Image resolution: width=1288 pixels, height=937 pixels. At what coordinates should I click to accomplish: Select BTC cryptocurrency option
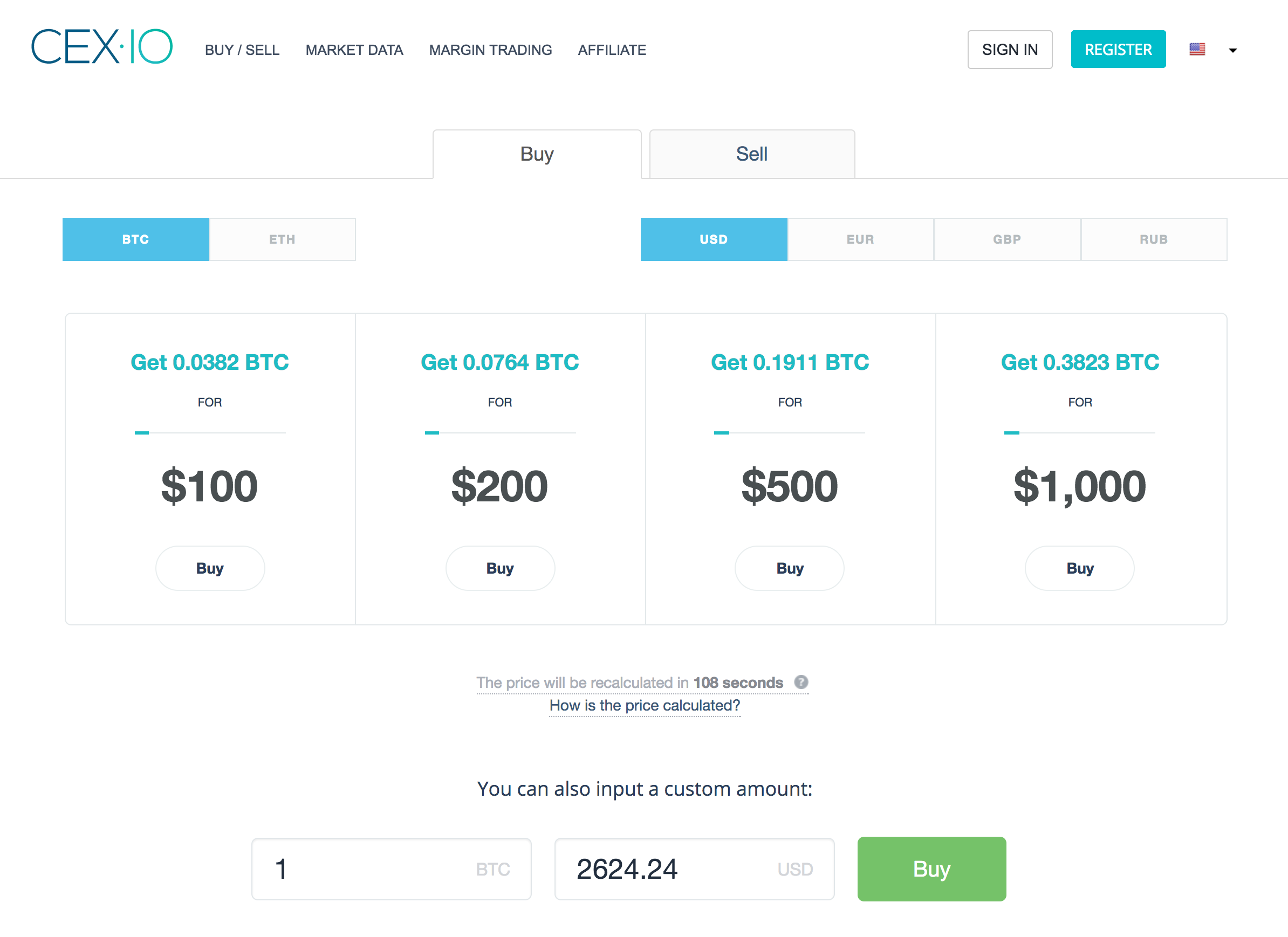coord(136,239)
